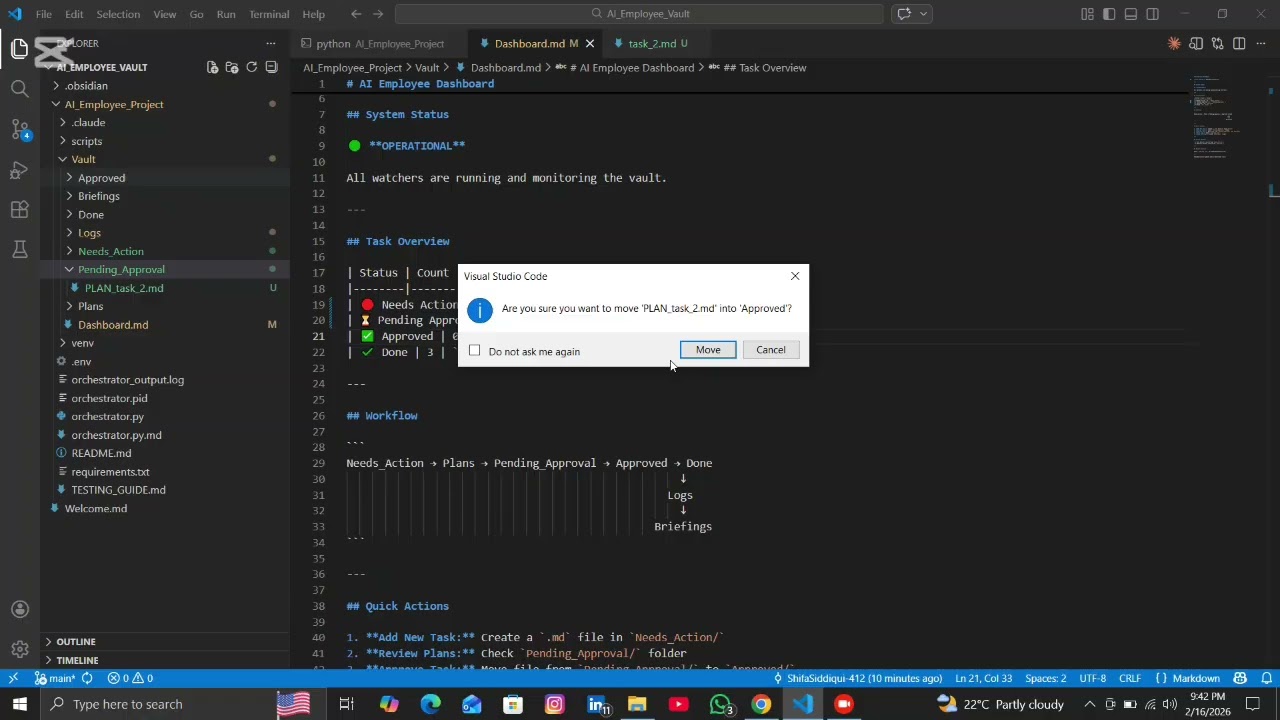Synchronize changes from the status bar
The image size is (1280, 720).
[x=87, y=678]
